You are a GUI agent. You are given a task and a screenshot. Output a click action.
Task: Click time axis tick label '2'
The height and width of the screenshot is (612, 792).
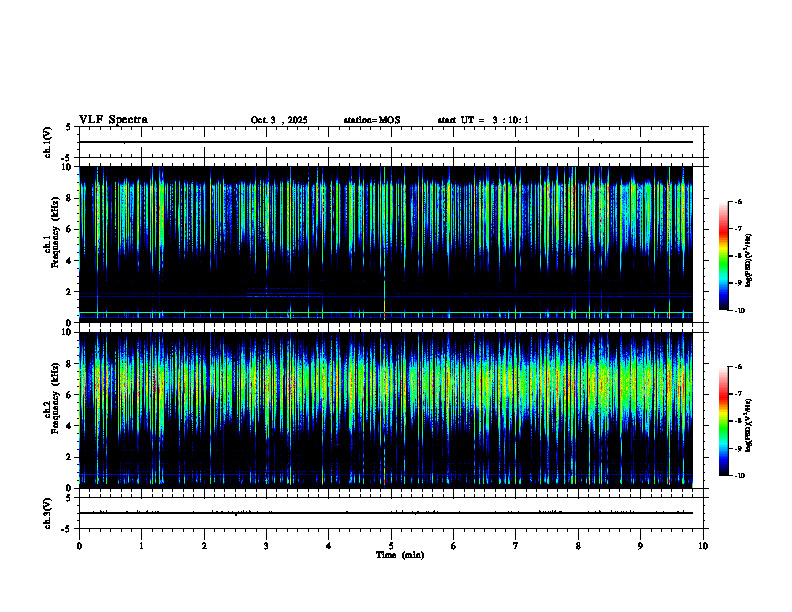coord(204,546)
